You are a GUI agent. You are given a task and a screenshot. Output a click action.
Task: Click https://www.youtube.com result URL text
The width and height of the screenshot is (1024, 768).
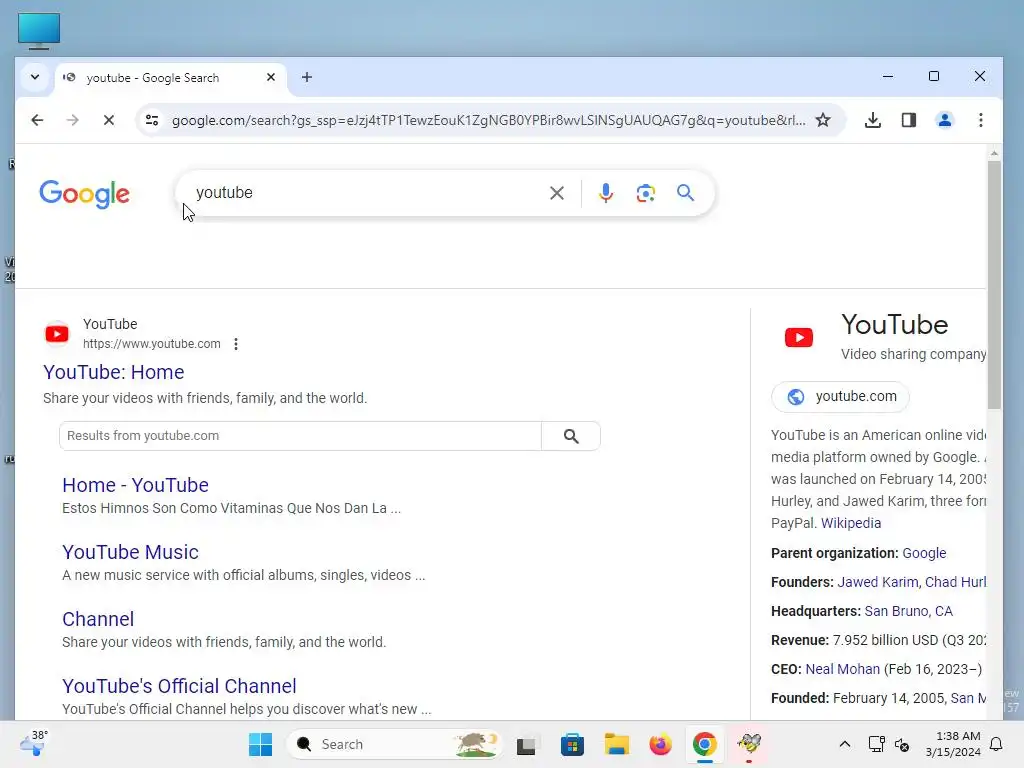click(152, 344)
